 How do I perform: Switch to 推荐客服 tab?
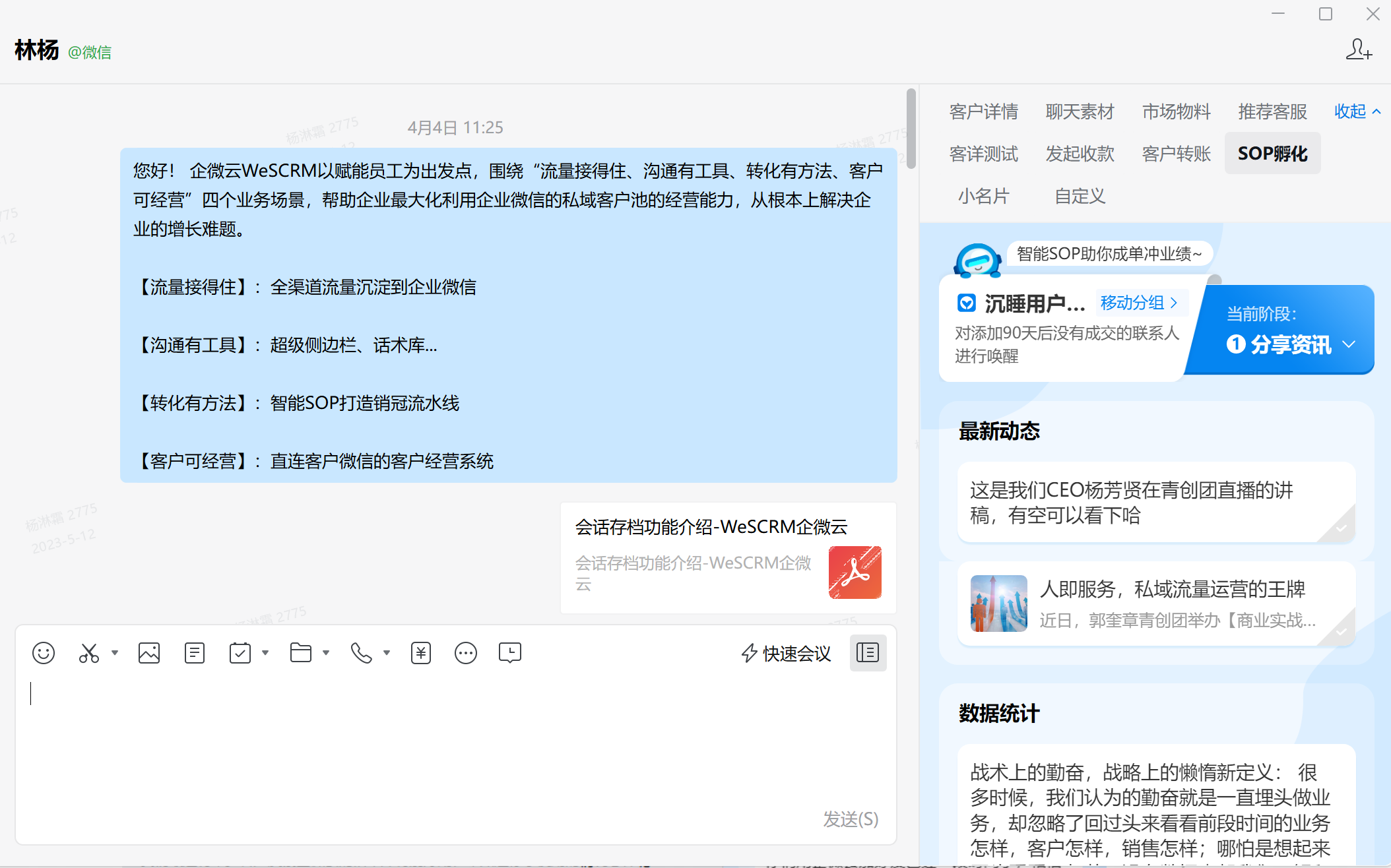tap(1273, 111)
